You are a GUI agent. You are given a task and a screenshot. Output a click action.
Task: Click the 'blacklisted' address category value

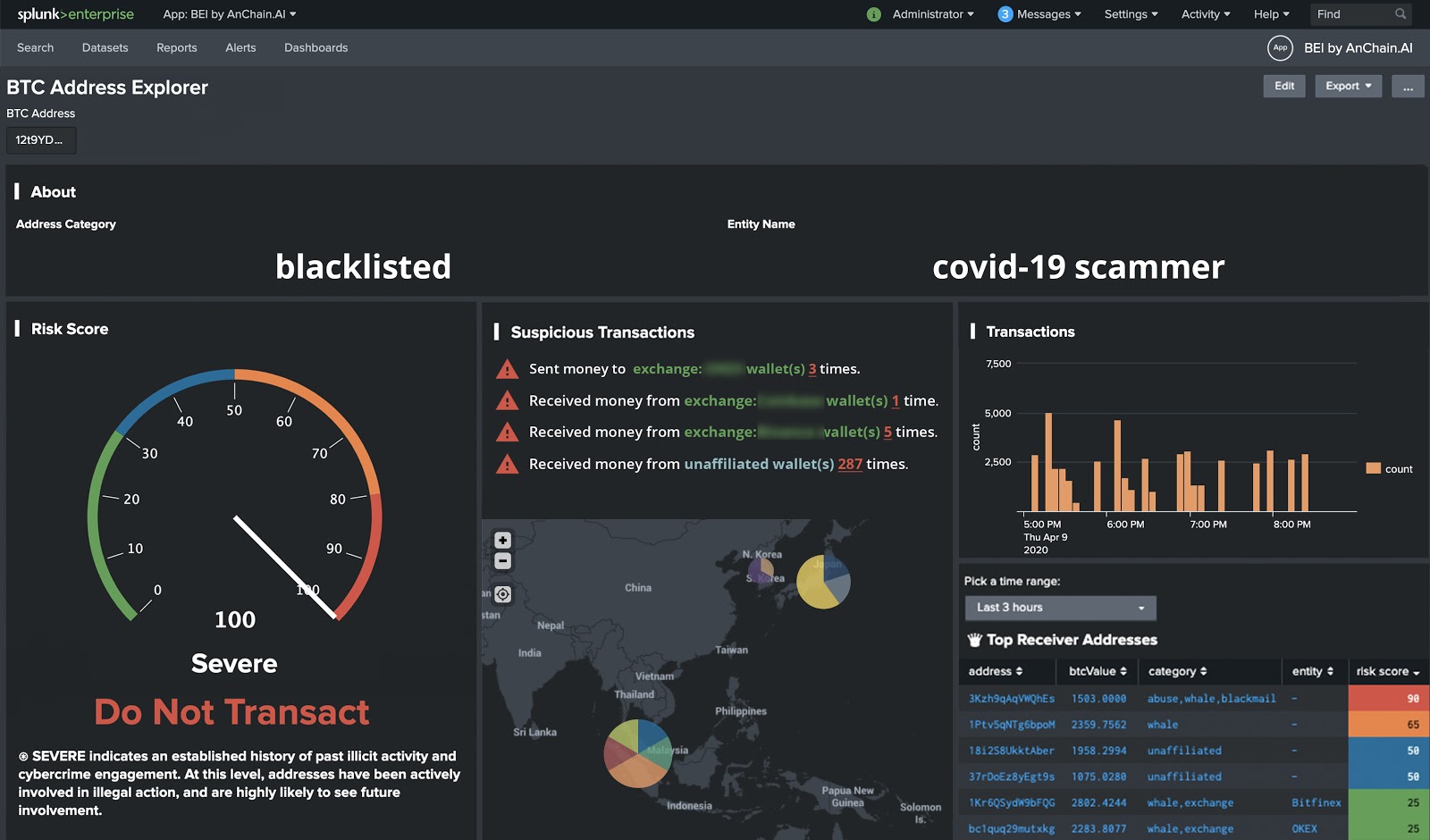tap(363, 266)
